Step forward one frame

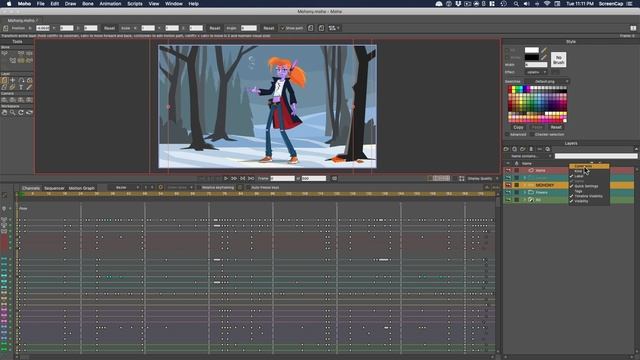tap(234, 178)
